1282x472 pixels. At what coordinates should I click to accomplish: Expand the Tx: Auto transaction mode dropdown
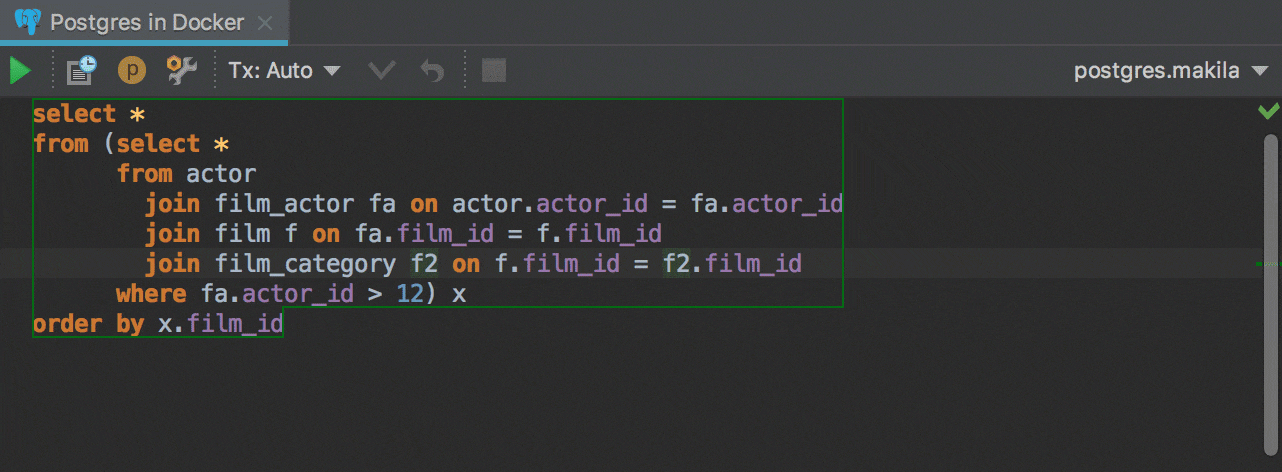point(285,71)
